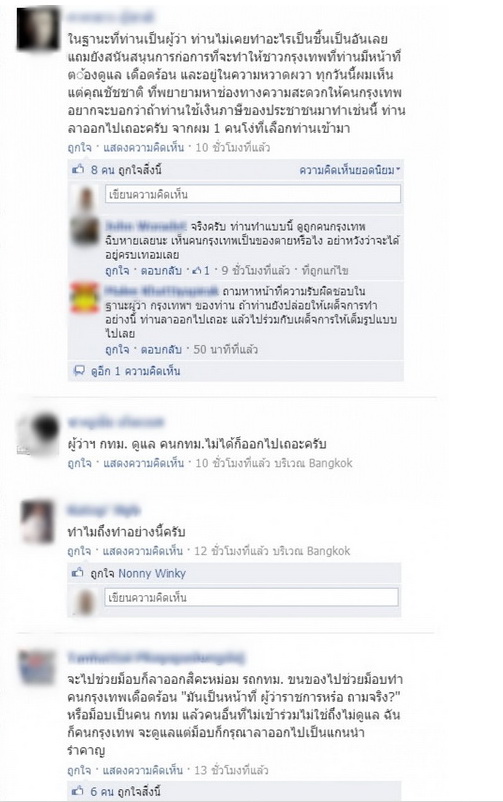Screen dimensions: 503x802
Task: Click first post author's profile picture
Action: [x=38, y=28]
